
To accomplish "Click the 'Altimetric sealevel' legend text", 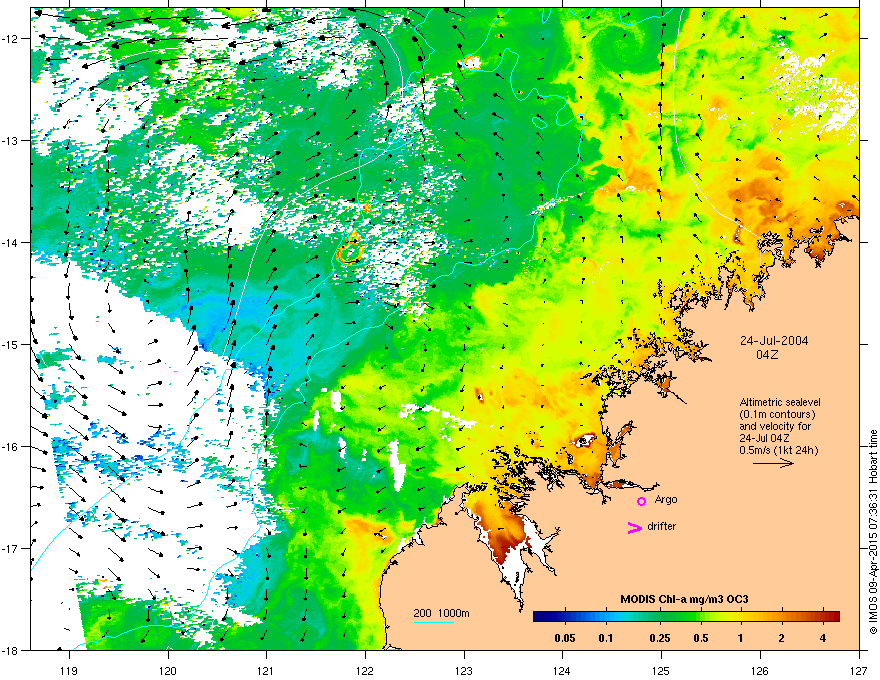I will click(780, 402).
